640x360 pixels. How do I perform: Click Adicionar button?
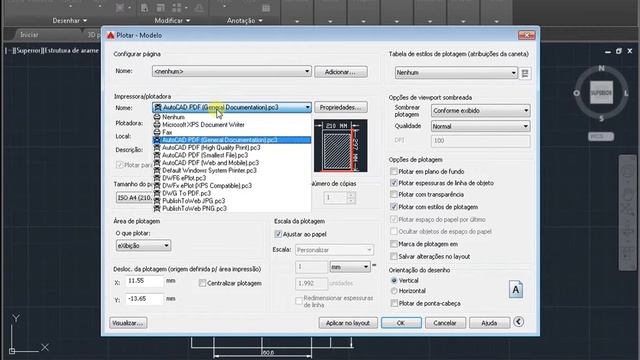point(341,72)
